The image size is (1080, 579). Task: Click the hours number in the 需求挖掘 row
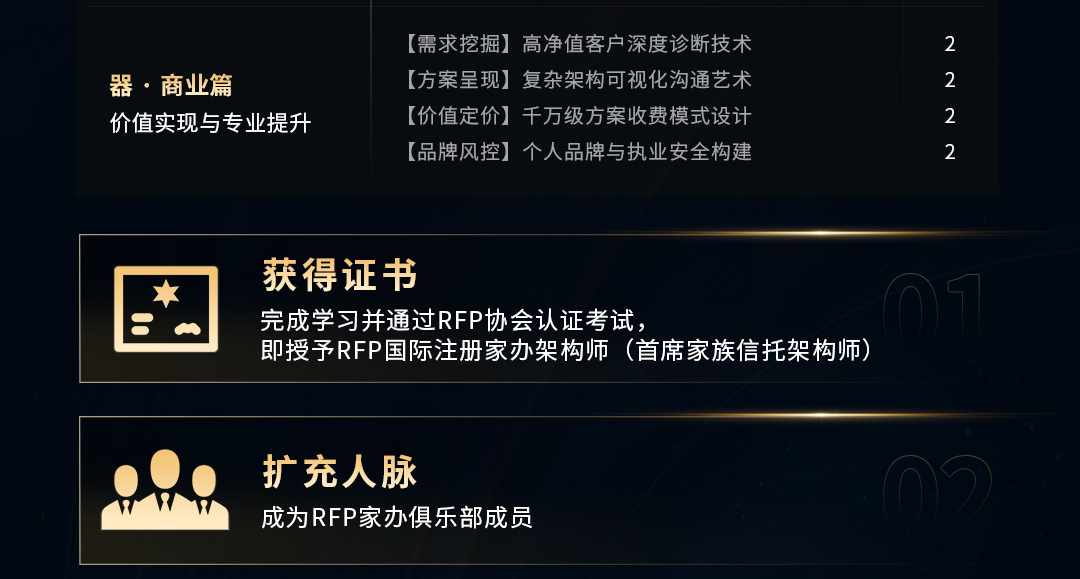(950, 44)
